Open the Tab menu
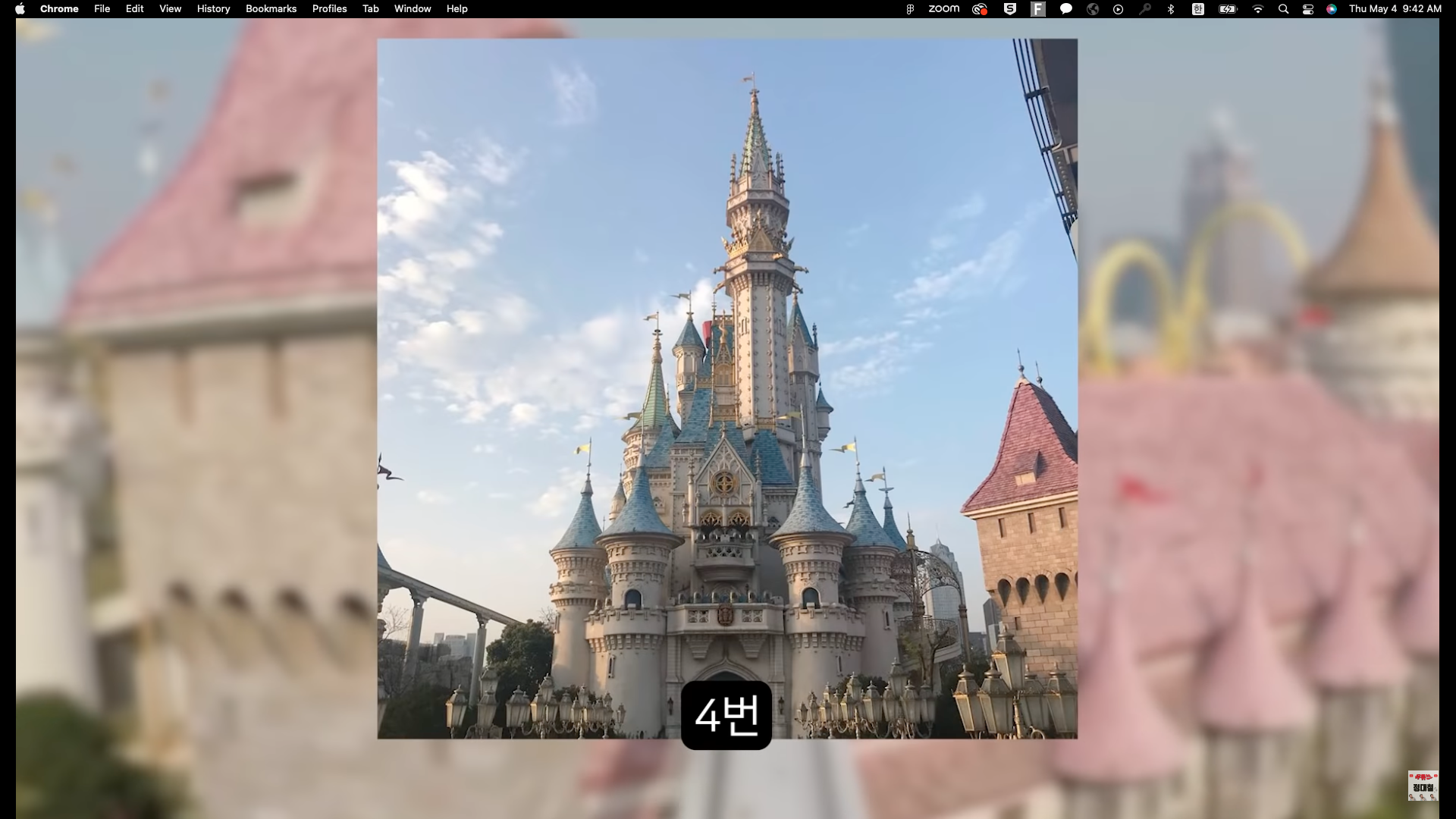 370,9
